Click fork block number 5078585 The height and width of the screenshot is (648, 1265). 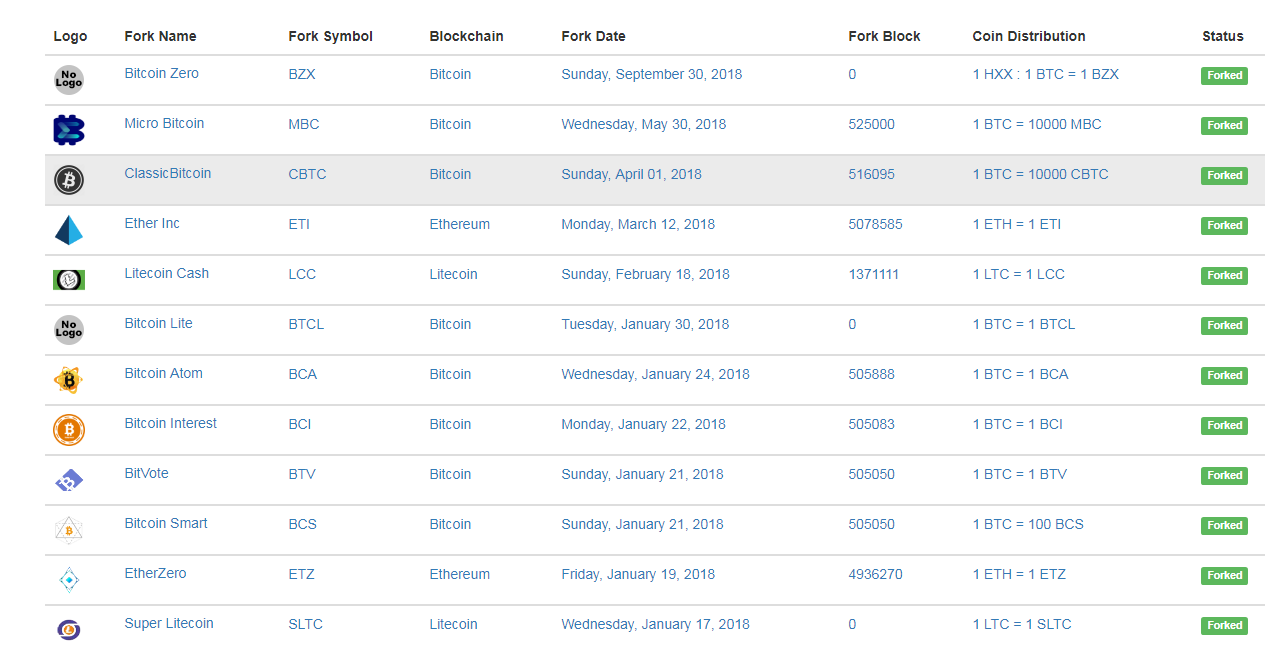tap(875, 224)
